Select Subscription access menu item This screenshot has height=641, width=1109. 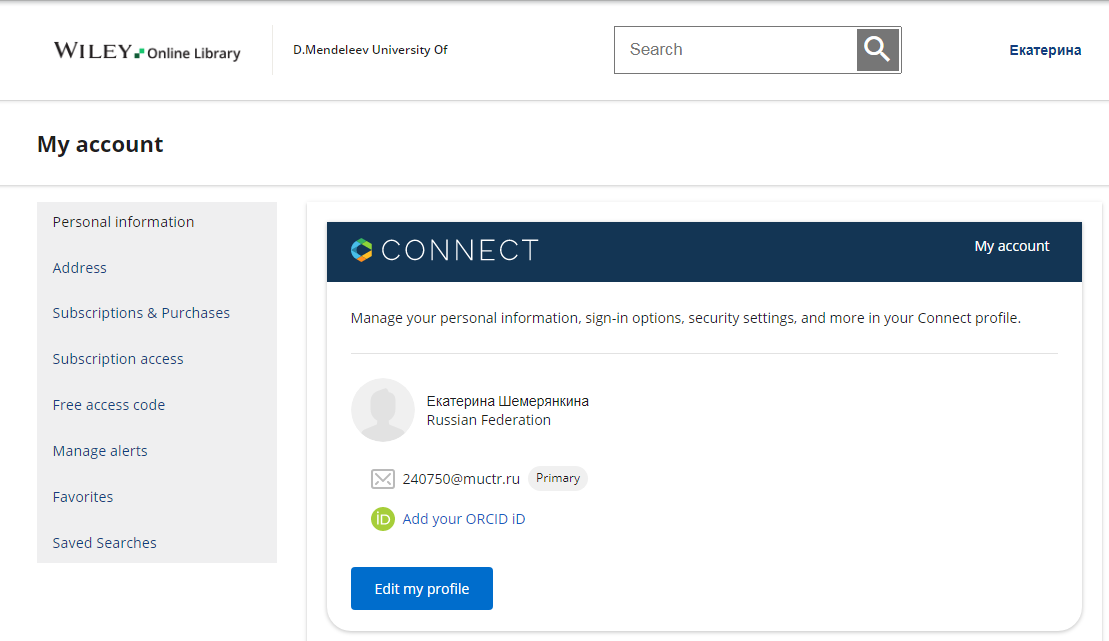pos(118,359)
